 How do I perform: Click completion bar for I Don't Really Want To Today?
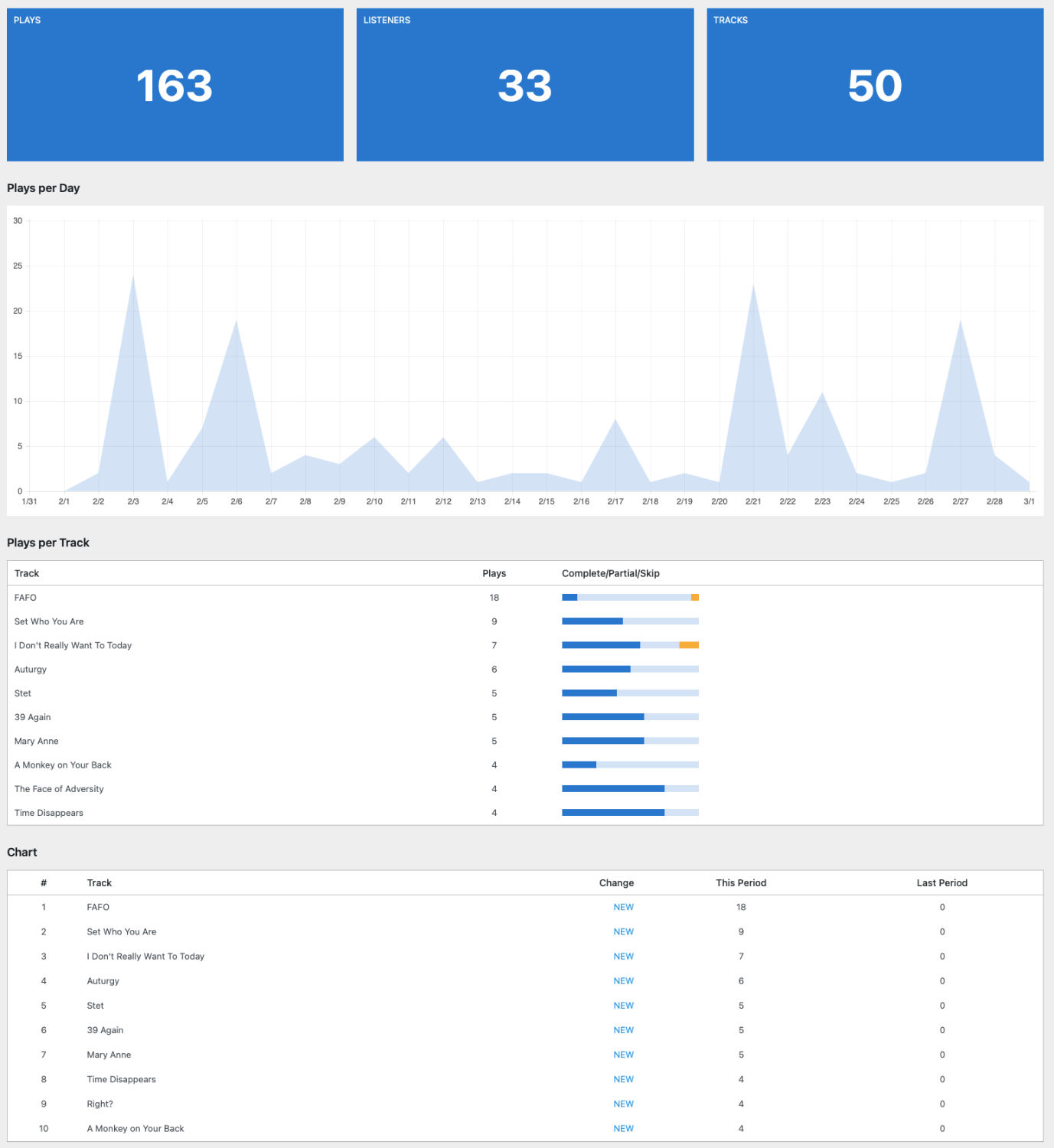(630, 645)
